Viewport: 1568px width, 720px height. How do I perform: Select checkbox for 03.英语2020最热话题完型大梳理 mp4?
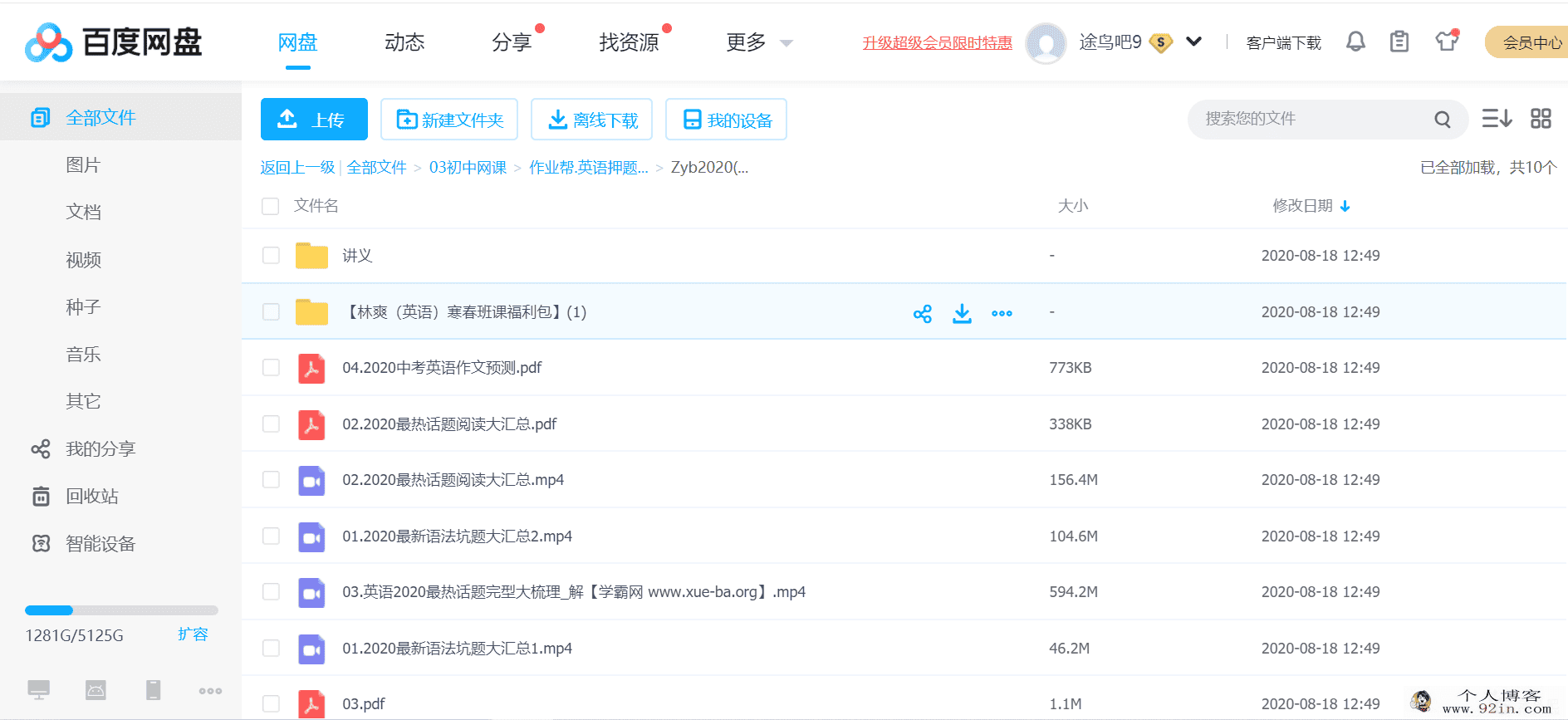[x=271, y=591]
